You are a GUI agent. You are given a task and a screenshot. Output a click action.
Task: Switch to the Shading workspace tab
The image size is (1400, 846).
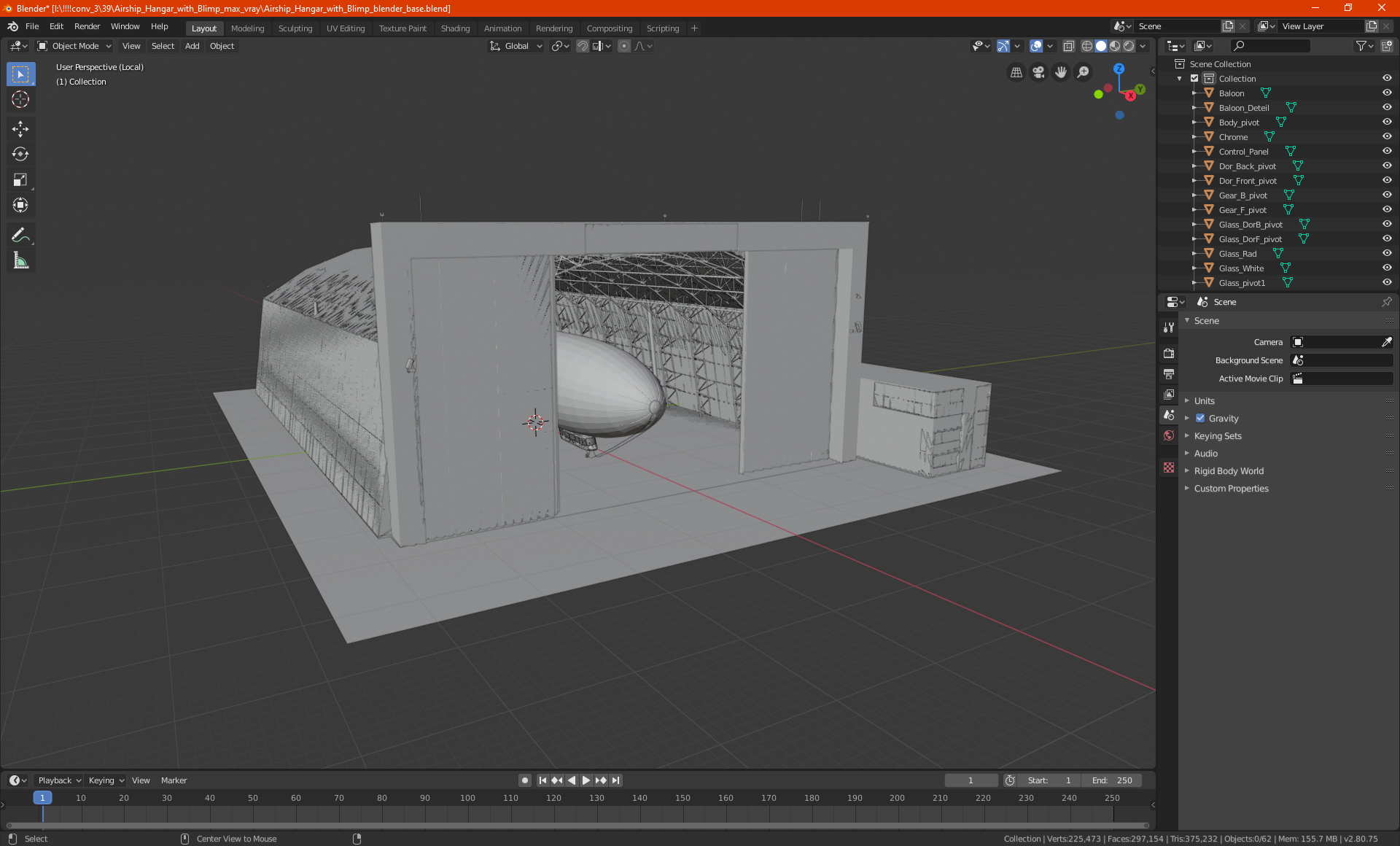pos(455,28)
